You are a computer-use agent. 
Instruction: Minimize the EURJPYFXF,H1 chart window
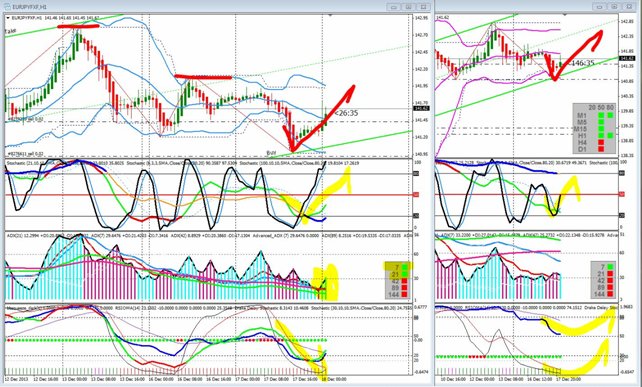click(x=394, y=7)
